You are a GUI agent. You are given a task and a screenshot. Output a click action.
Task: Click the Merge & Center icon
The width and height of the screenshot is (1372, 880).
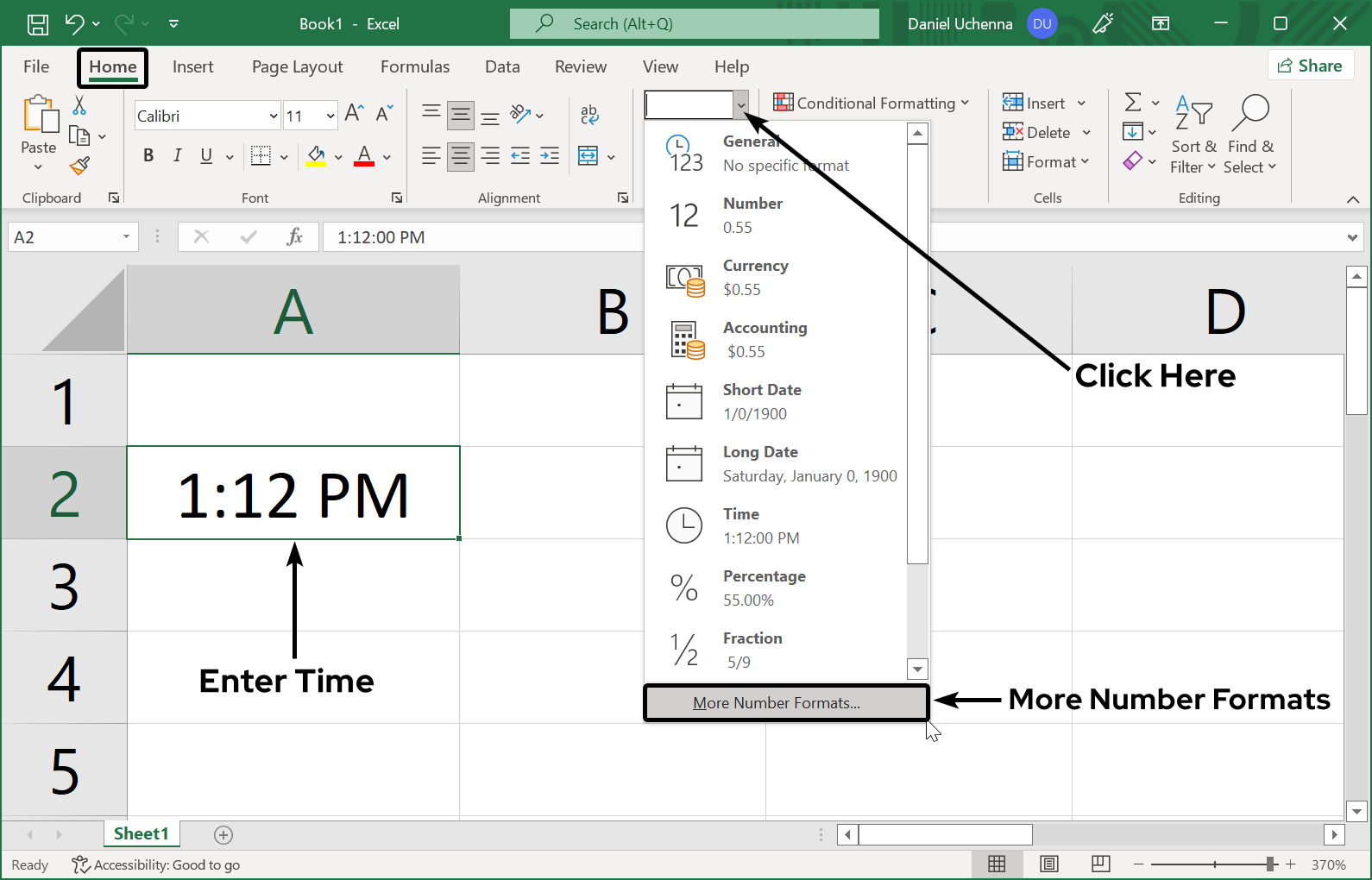click(588, 156)
